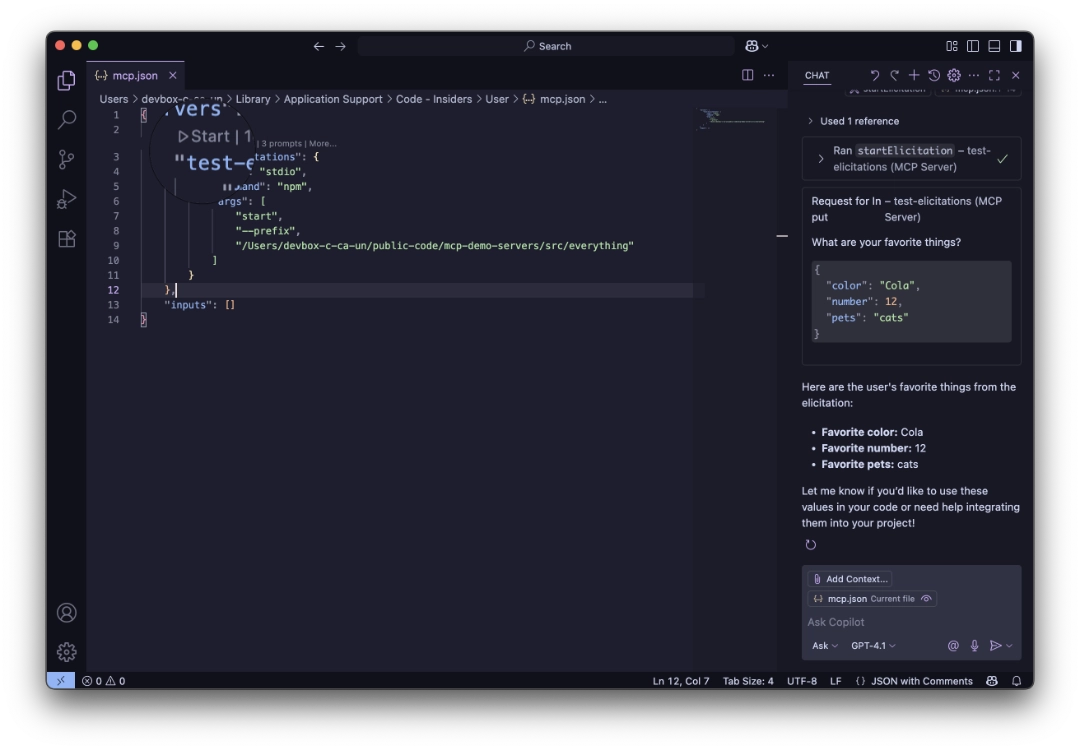Image resolution: width=1080 pixels, height=750 pixels.
Task: Open send options dropdown arrow
Action: click(x=1009, y=645)
